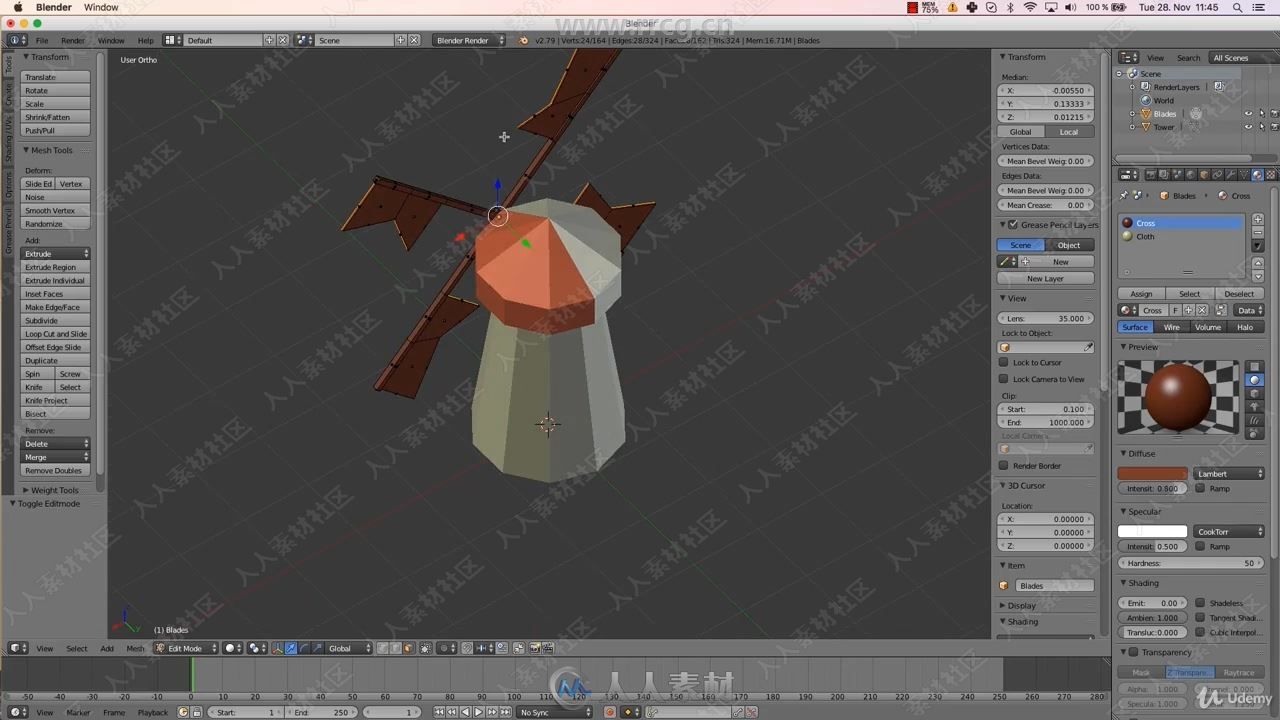The width and height of the screenshot is (1280, 720).
Task: Jump to the first frame
Action: [x=439, y=712]
